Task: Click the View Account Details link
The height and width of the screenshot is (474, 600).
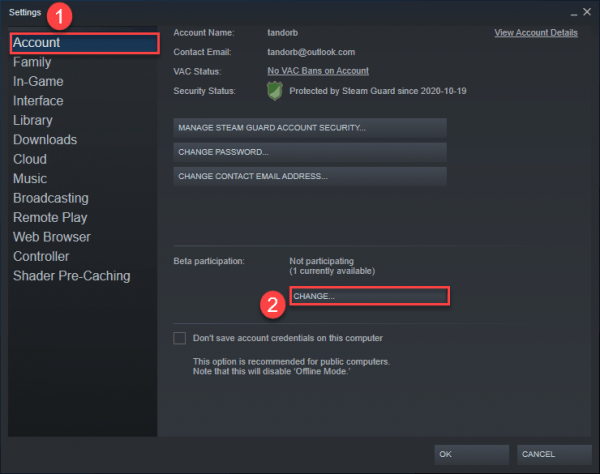Action: pos(536,33)
